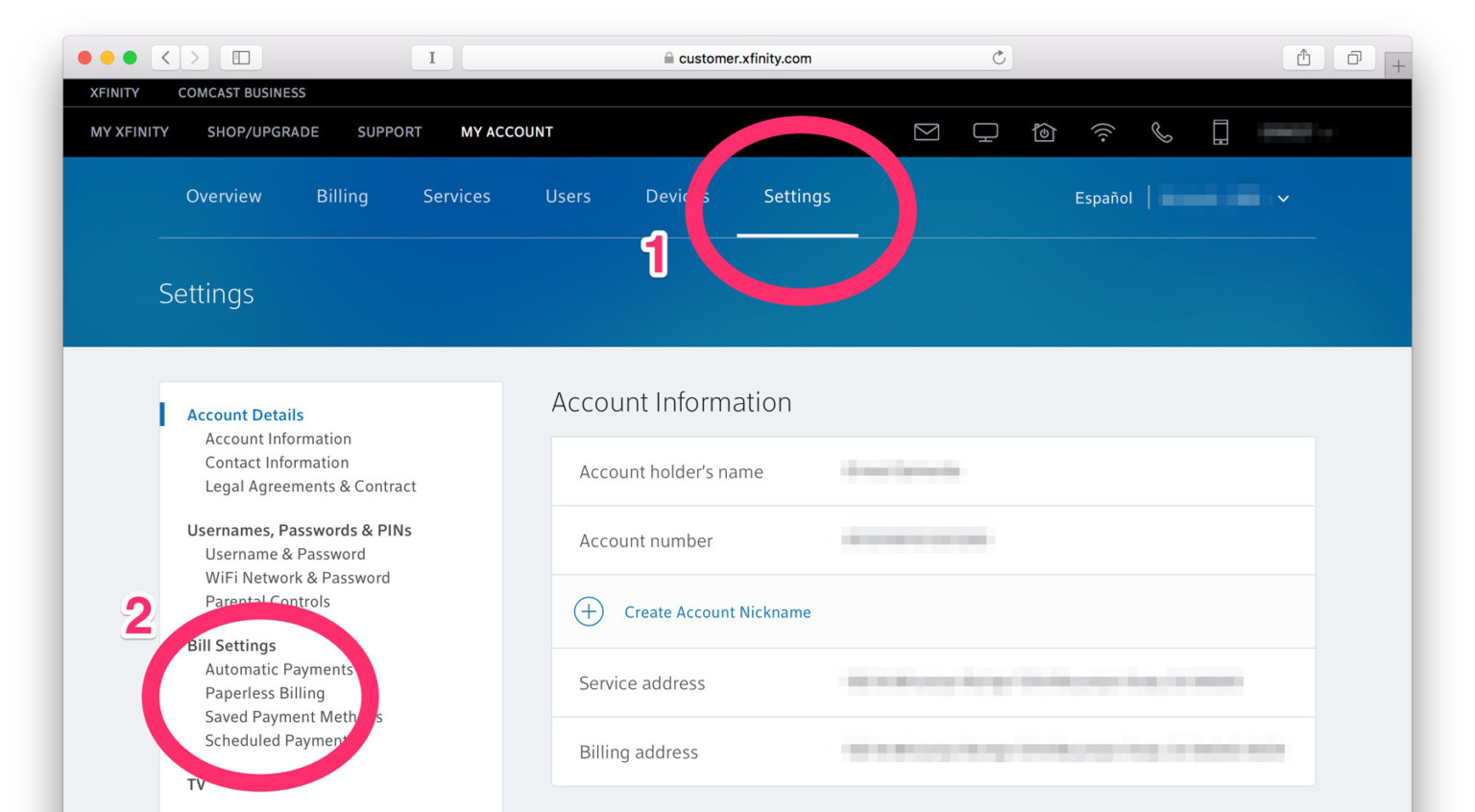1475x812 pixels.
Task: Select the WiFi icon in the header
Action: pyautogui.click(x=1102, y=132)
